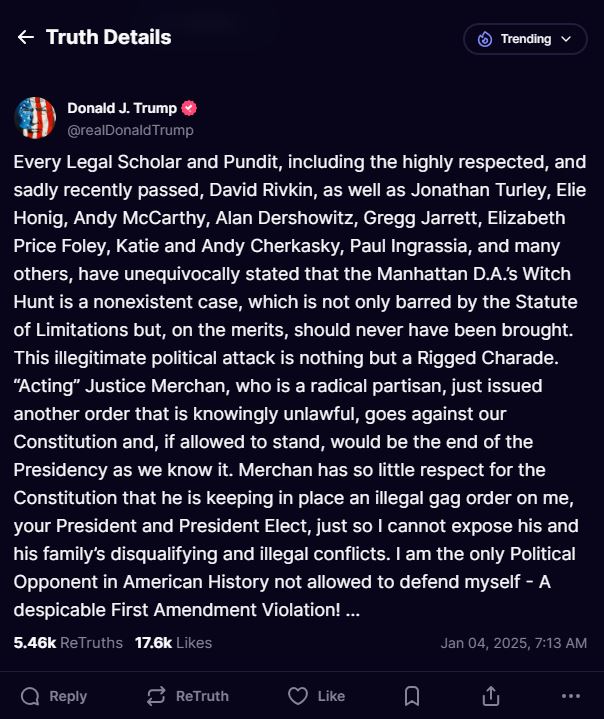
Task: Expand the Trending dropdown chevron
Action: [567, 39]
